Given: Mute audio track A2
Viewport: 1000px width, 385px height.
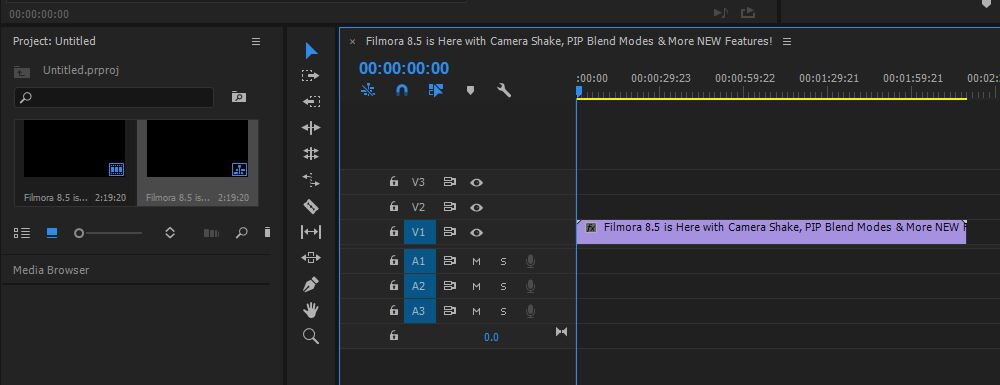Looking at the screenshot, I should (x=476, y=287).
